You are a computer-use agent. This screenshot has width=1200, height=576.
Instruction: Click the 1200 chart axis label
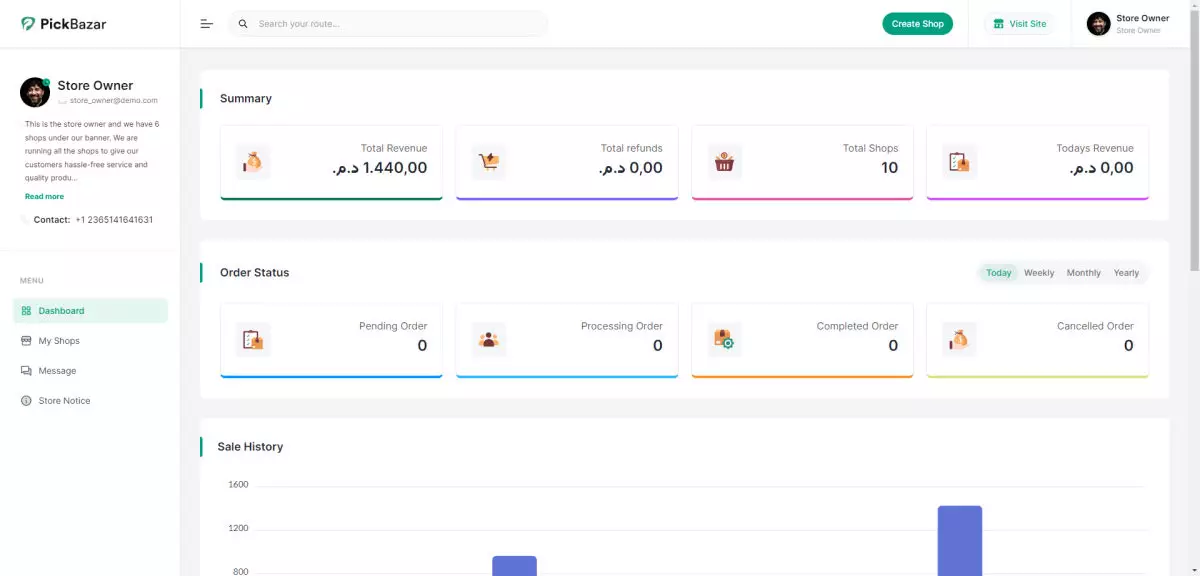[238, 528]
